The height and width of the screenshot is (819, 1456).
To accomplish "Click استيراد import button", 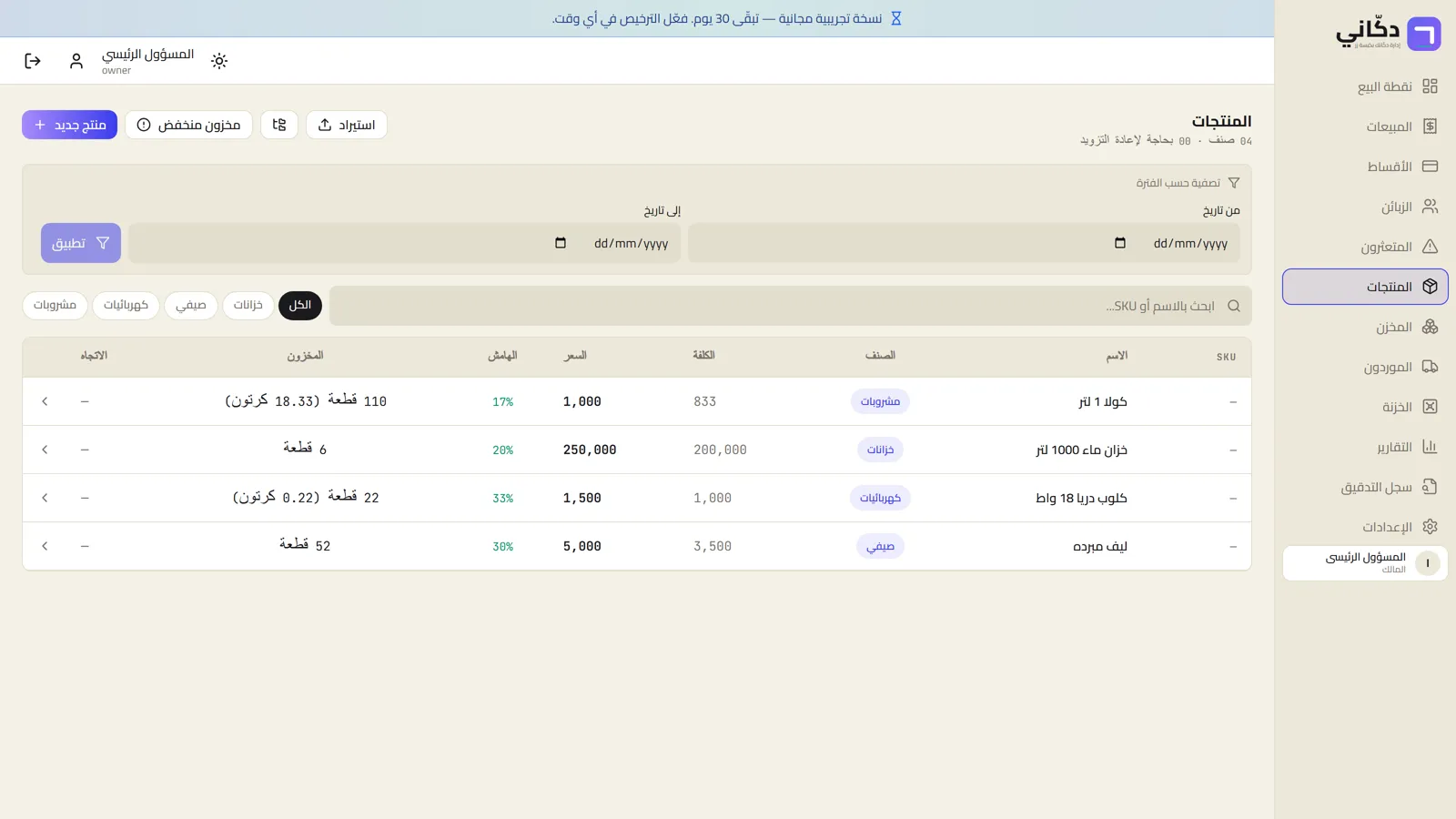I will pos(347,125).
